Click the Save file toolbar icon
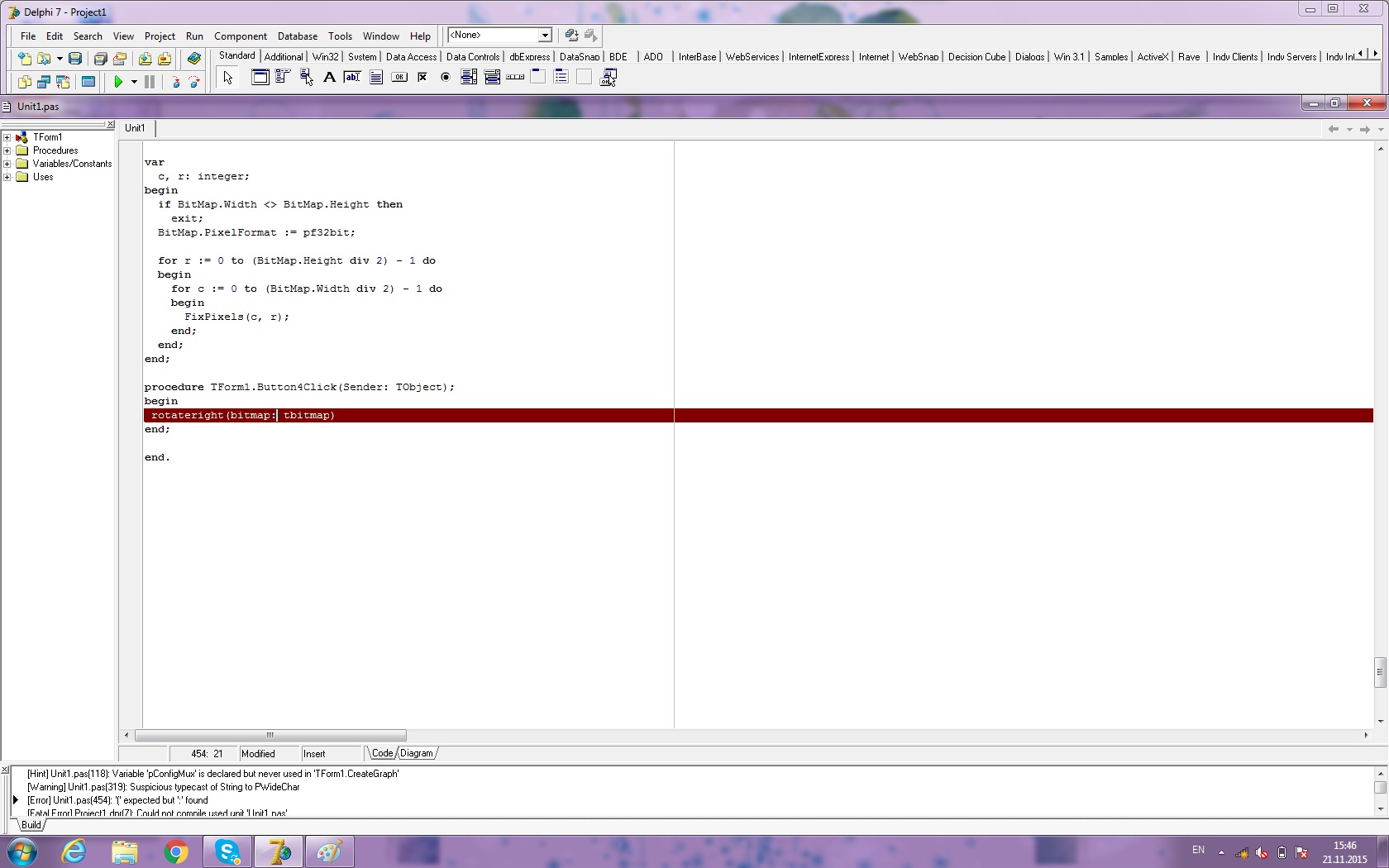 (75, 59)
